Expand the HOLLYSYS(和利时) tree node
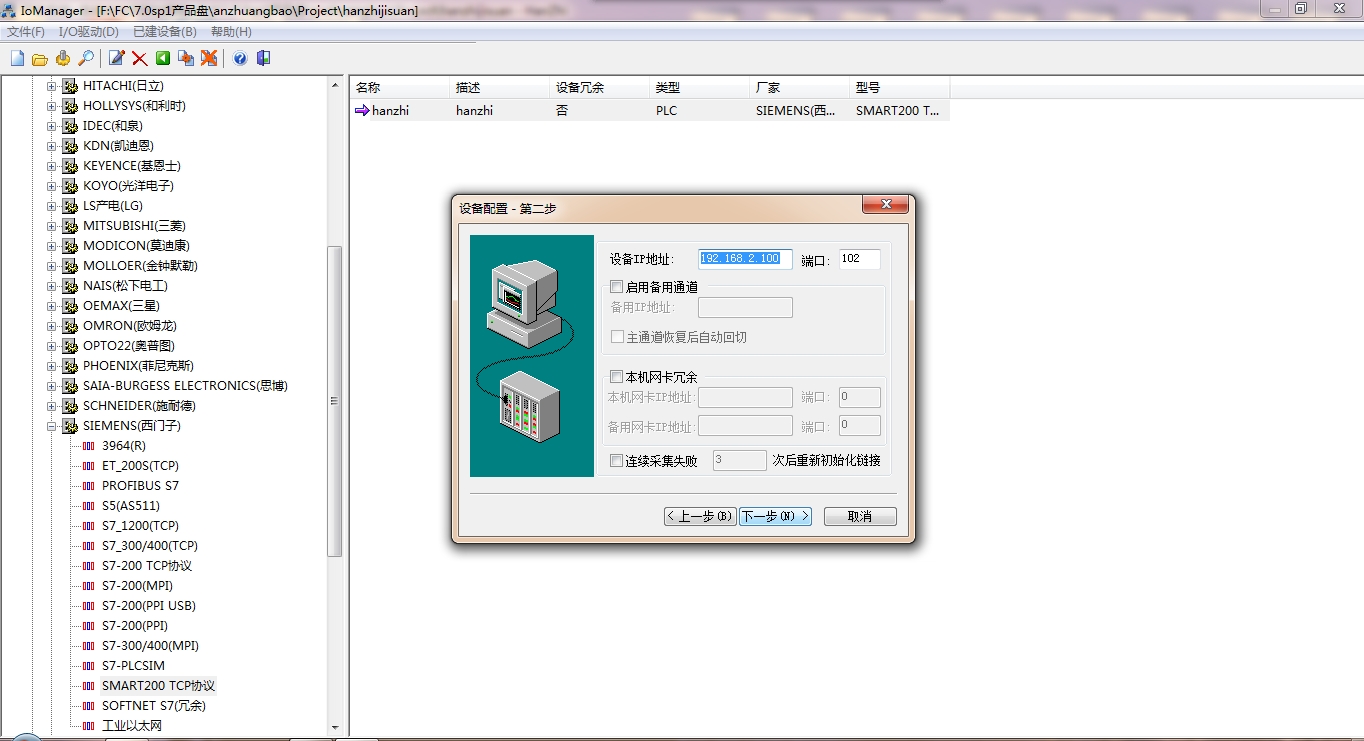This screenshot has width=1364, height=741. click(x=52, y=106)
